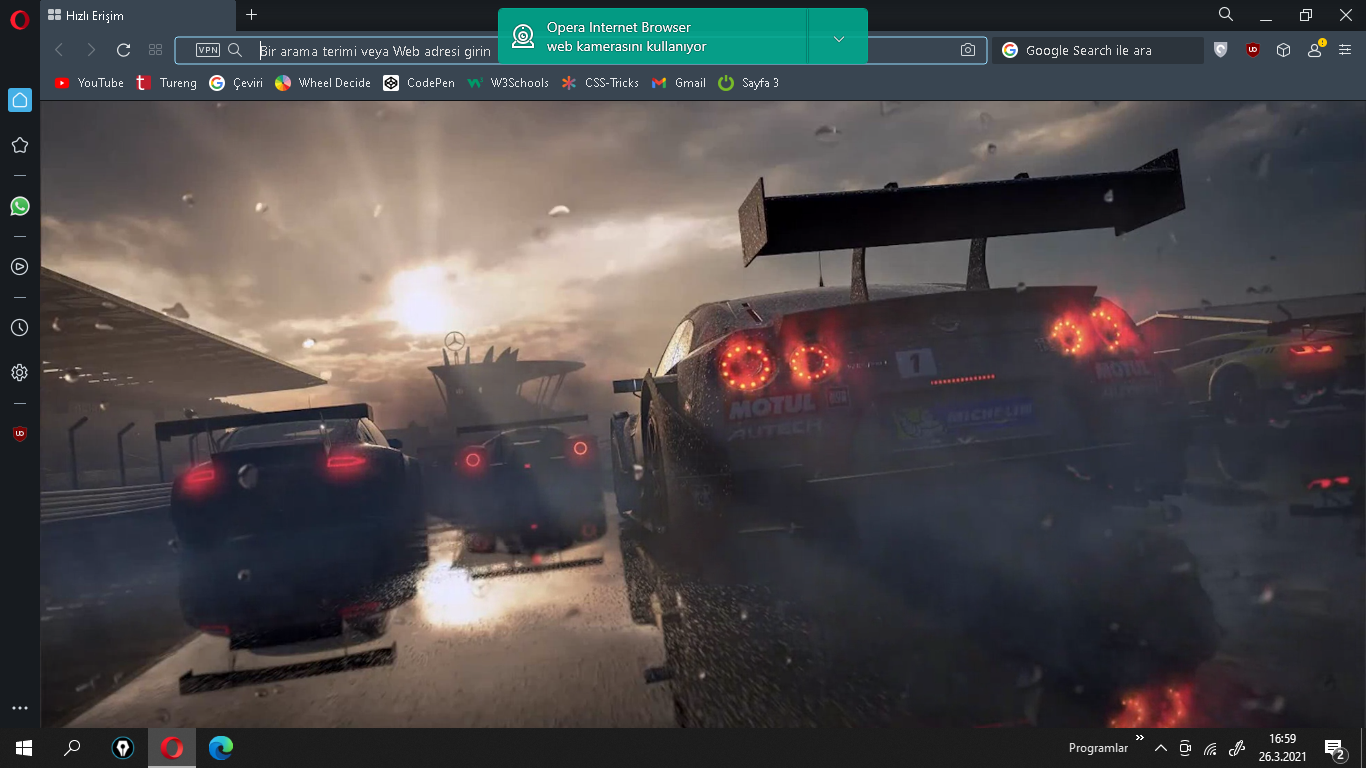Open the Sayfa 3 bookmark
Screen dimensions: 1366x768
tap(748, 83)
